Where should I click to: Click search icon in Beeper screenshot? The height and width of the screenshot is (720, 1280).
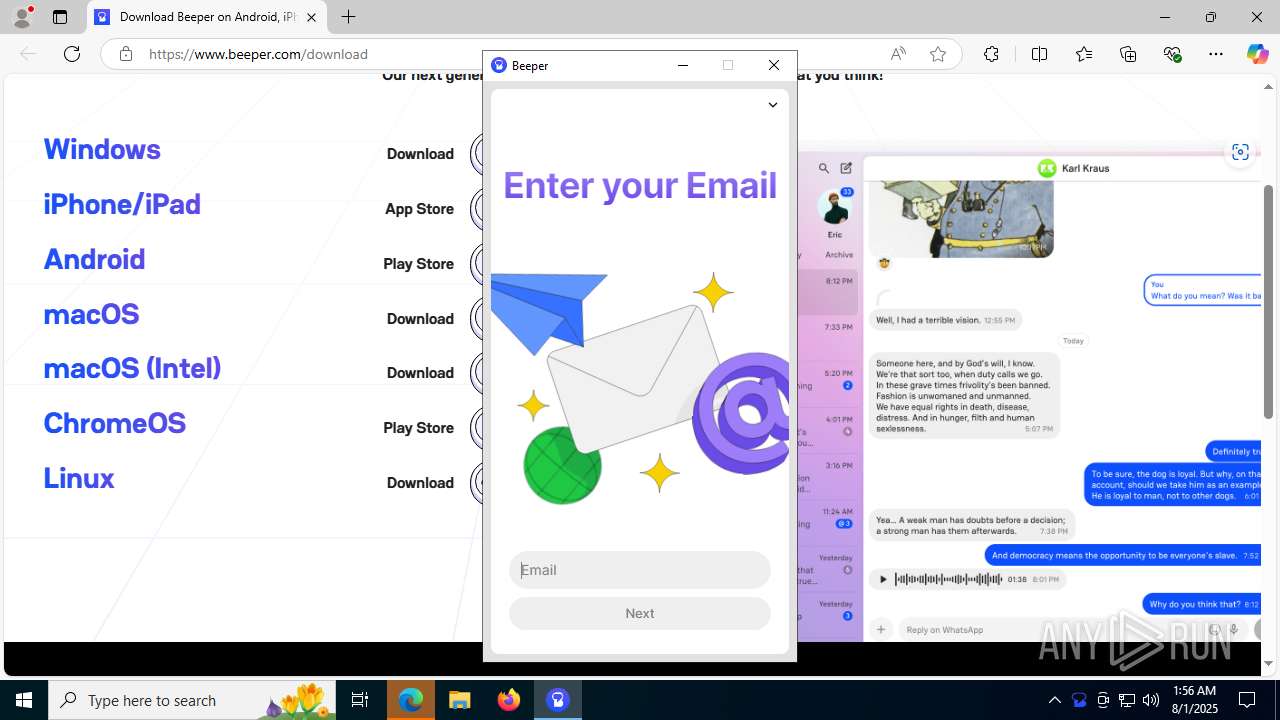(824, 169)
